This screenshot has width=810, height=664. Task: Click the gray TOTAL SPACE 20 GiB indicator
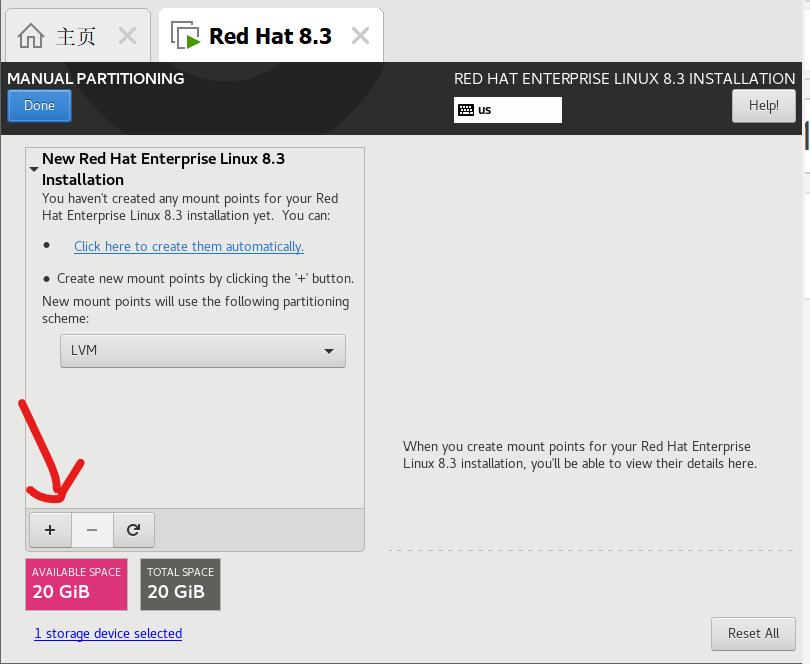tap(180, 584)
